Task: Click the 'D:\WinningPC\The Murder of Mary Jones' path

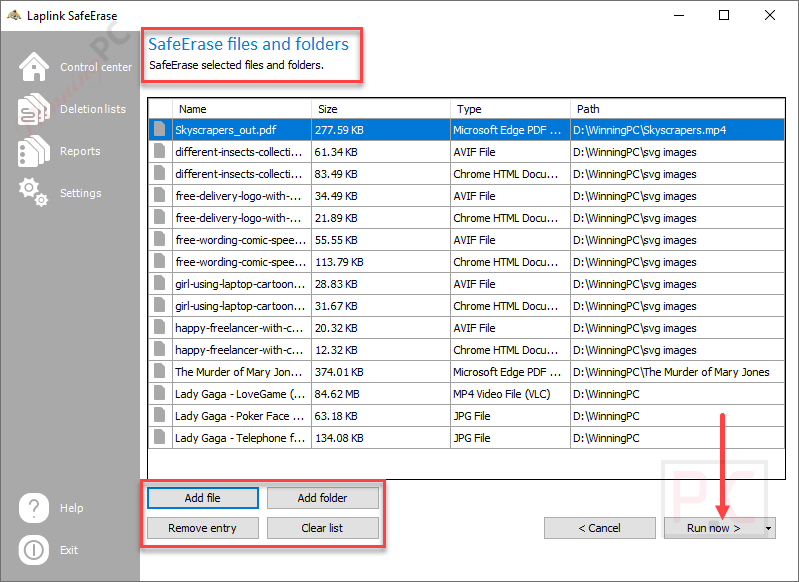Action: tap(671, 372)
